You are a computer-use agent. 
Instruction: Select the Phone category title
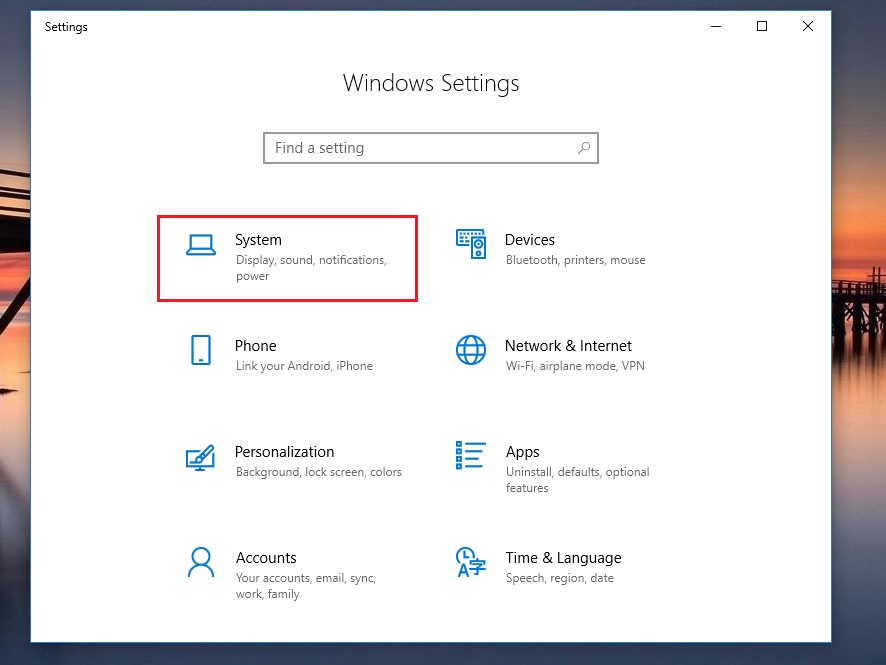[255, 346]
